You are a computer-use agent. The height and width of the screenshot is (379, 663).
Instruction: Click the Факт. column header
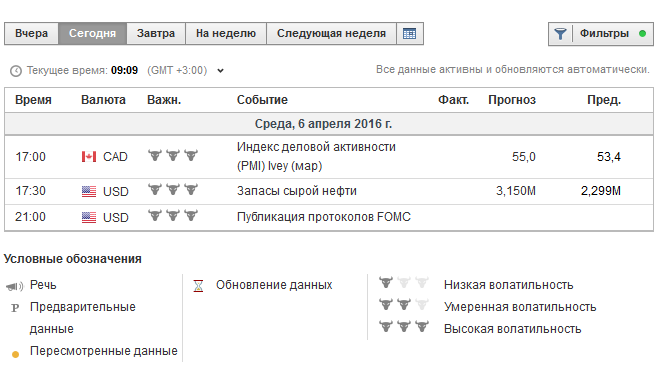[453, 100]
